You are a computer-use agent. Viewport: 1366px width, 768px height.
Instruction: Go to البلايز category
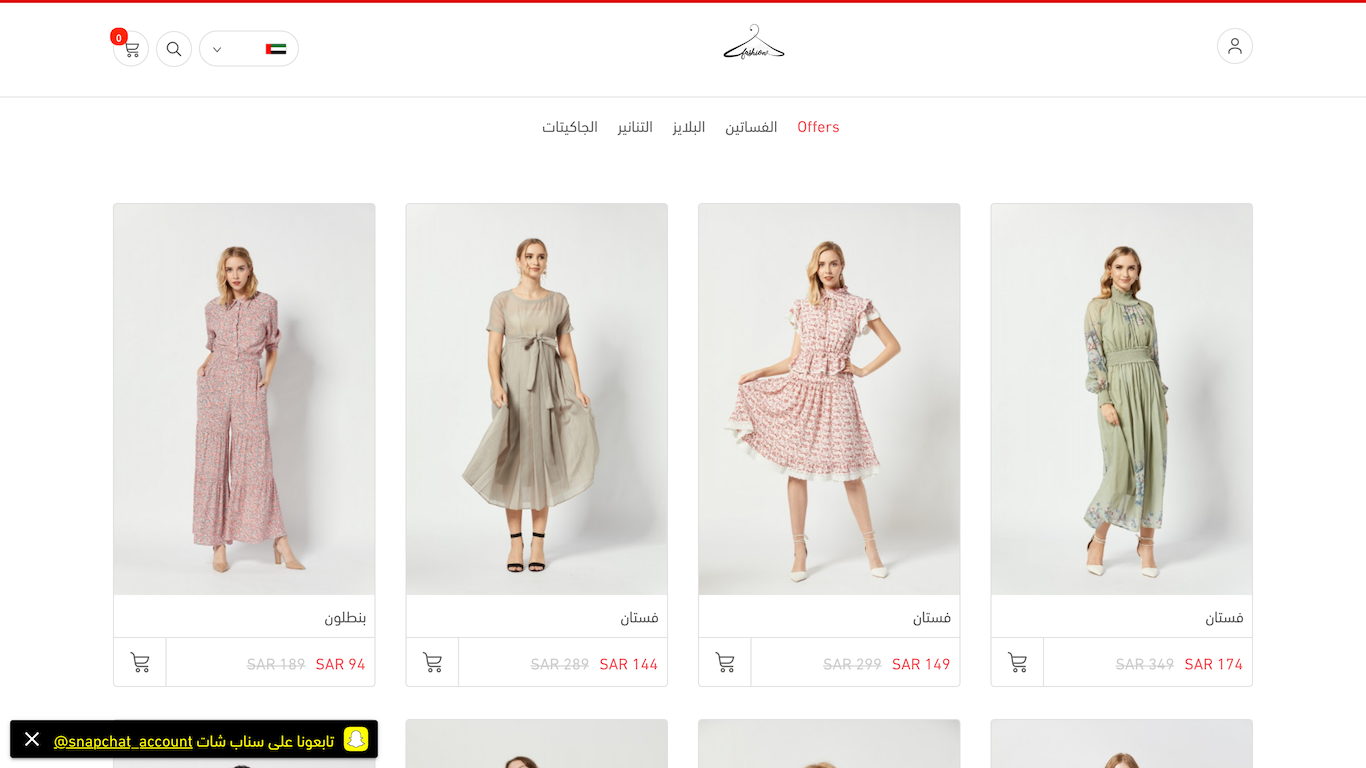click(689, 127)
